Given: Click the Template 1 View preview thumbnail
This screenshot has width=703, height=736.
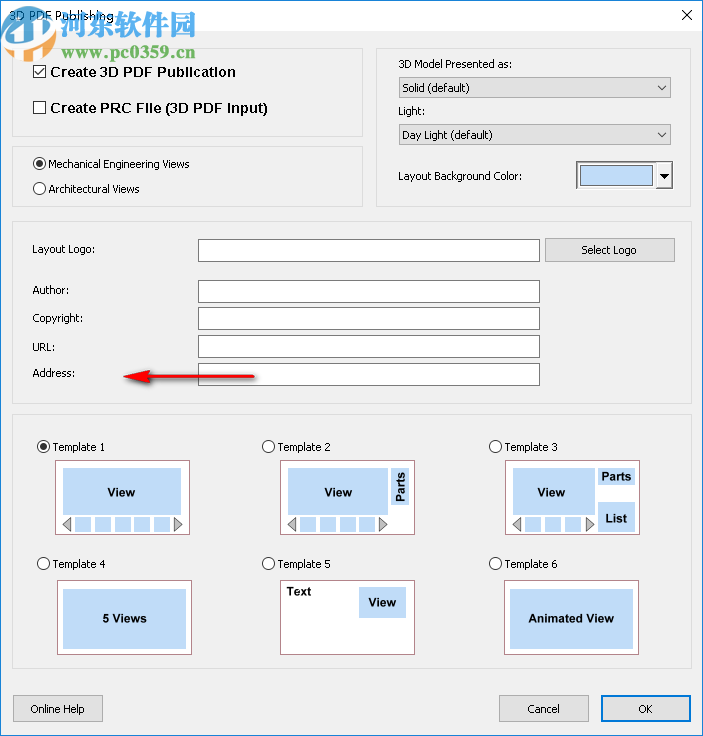Looking at the screenshot, I should click(x=122, y=498).
